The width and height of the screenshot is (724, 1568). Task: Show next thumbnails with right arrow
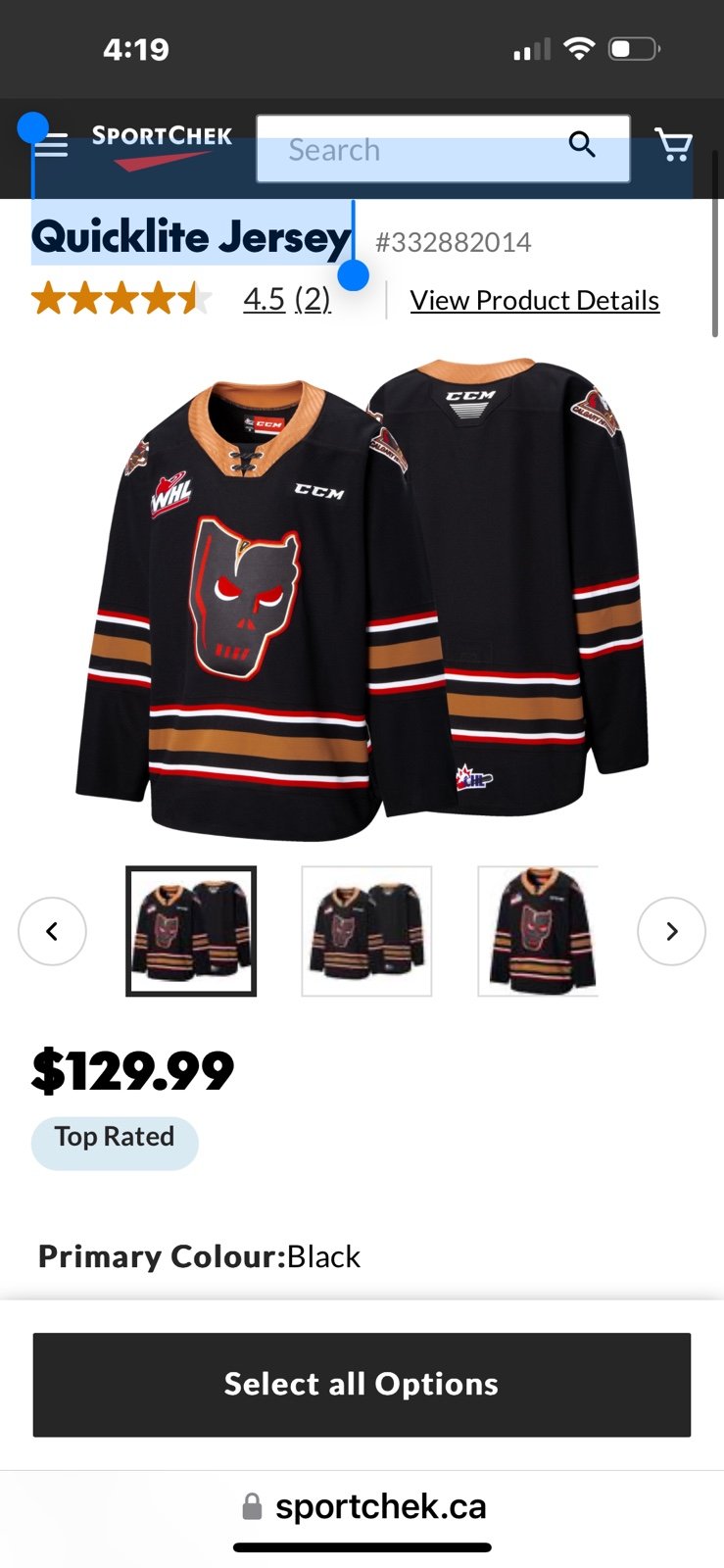pos(671,931)
